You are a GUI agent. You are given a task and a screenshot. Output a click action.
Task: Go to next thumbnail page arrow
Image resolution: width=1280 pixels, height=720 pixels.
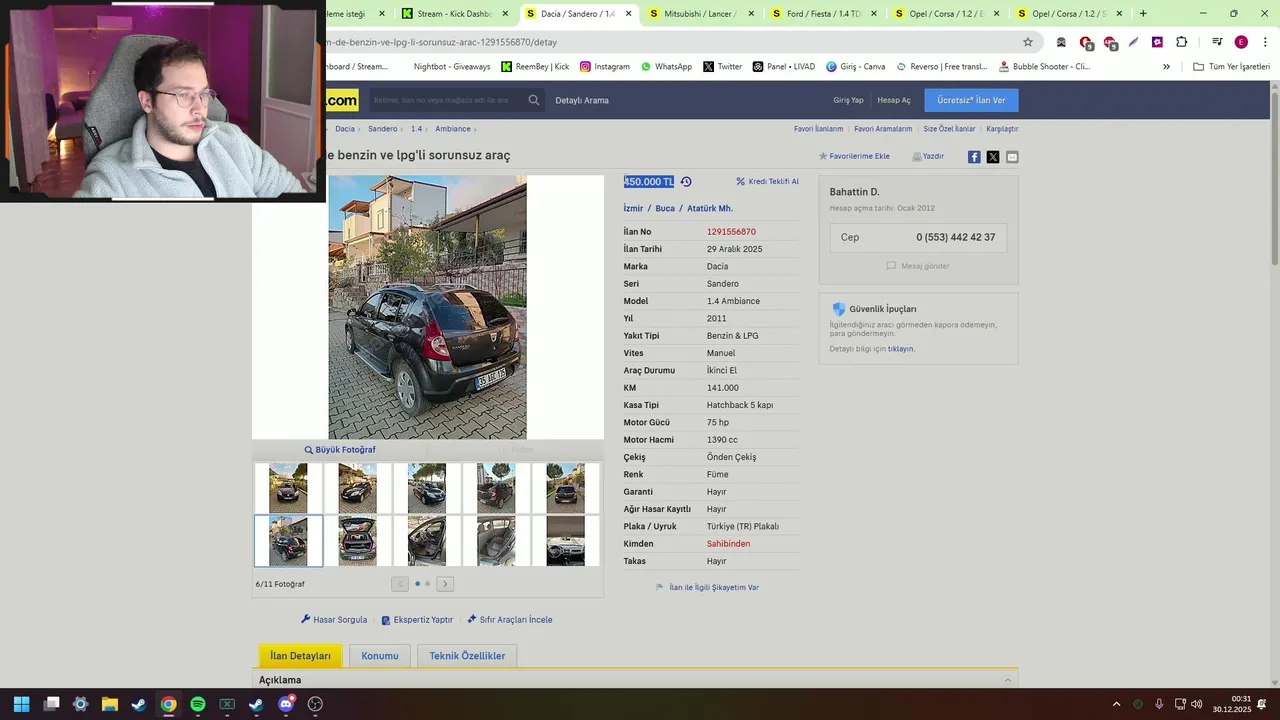click(445, 584)
